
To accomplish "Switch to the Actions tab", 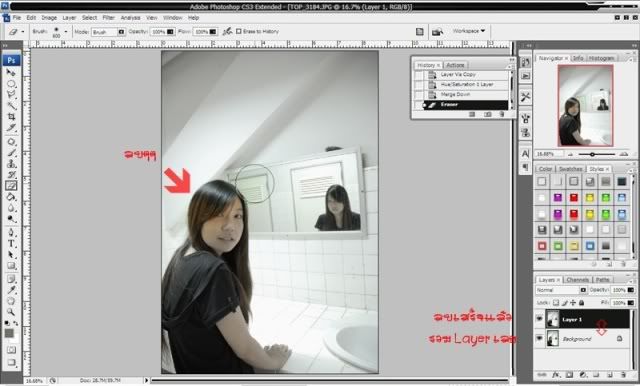I will (455, 65).
